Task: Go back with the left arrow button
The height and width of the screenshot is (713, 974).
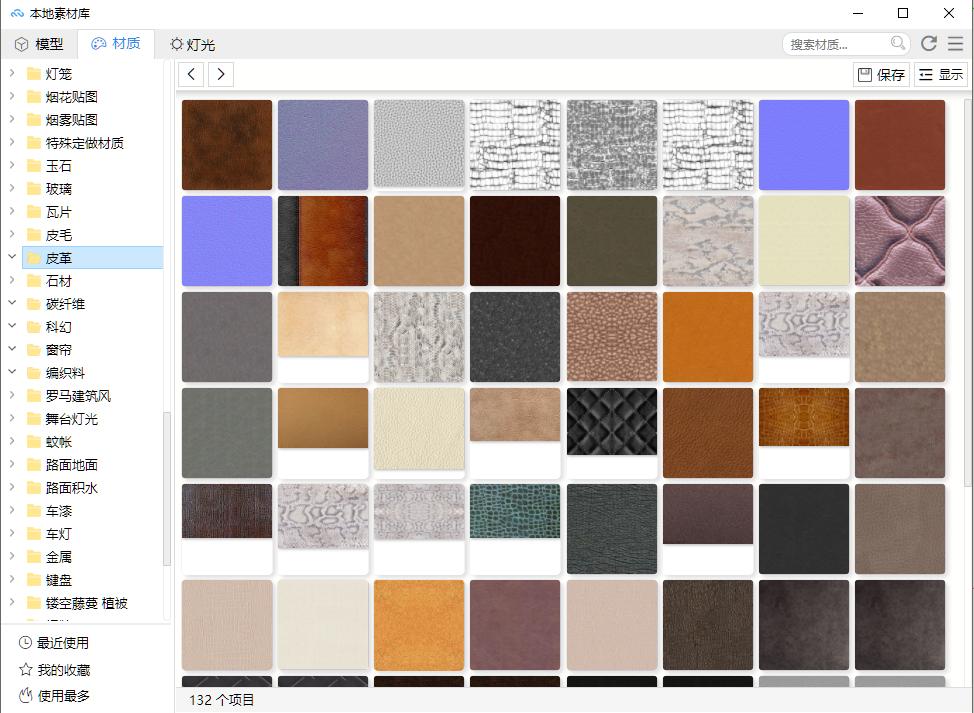Action: pos(192,74)
